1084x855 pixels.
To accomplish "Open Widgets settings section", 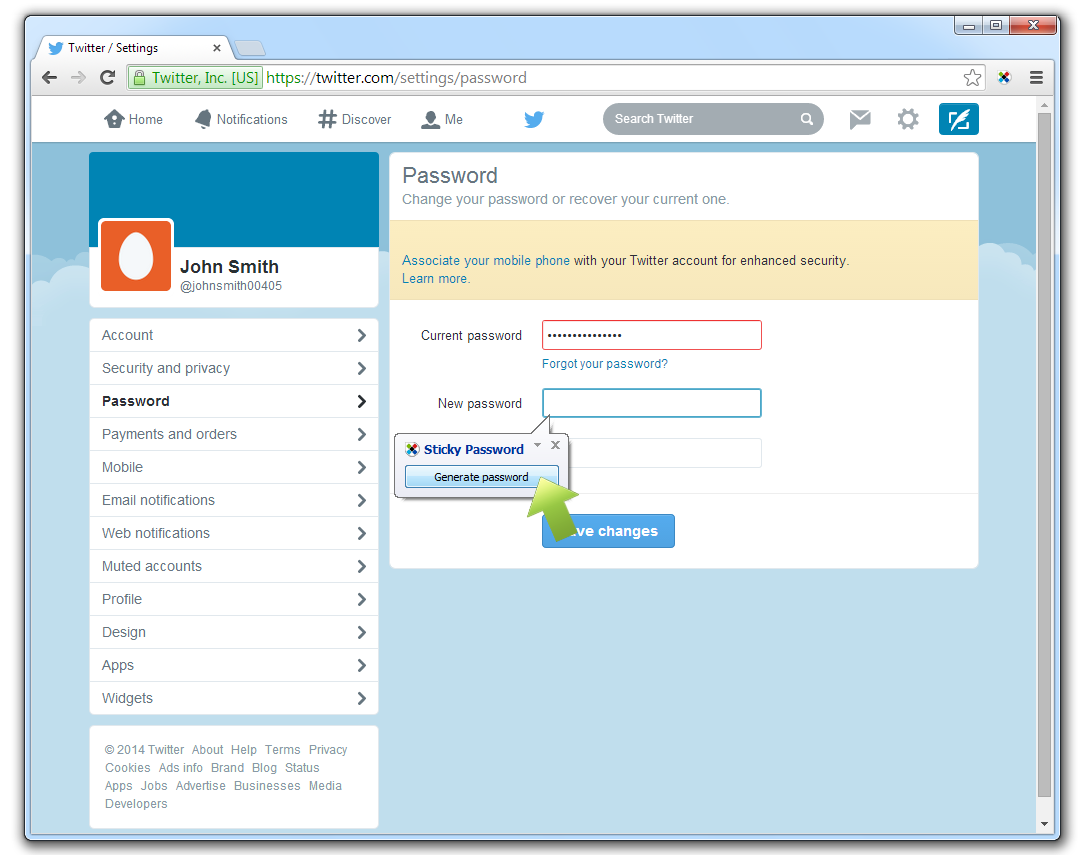I will point(234,698).
